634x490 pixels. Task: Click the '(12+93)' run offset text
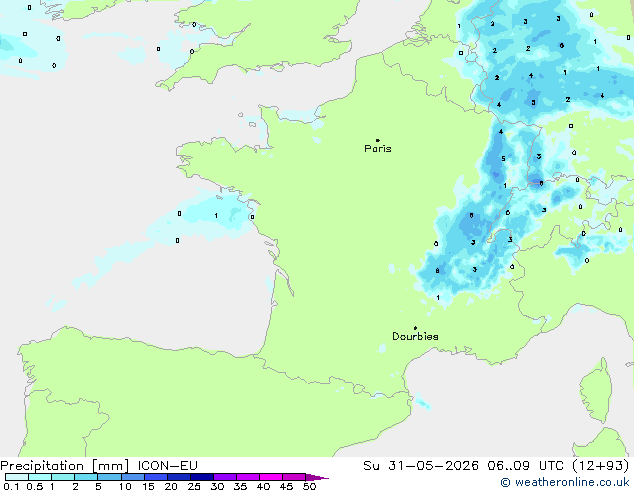(x=601, y=465)
